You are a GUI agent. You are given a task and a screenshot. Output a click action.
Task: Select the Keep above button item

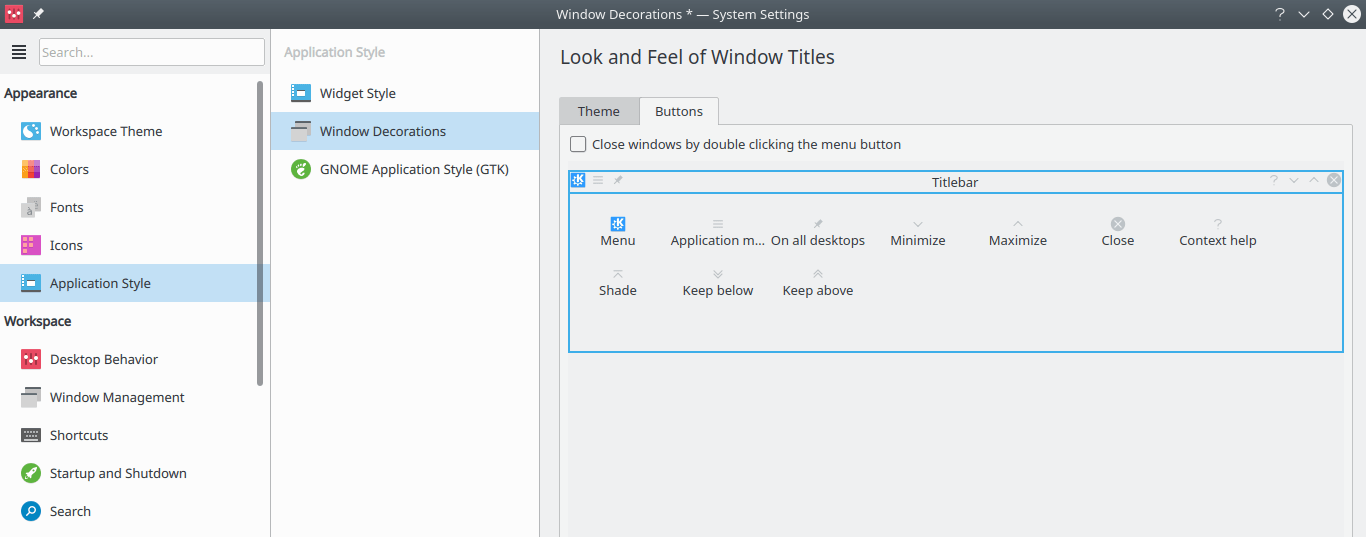[x=818, y=282]
